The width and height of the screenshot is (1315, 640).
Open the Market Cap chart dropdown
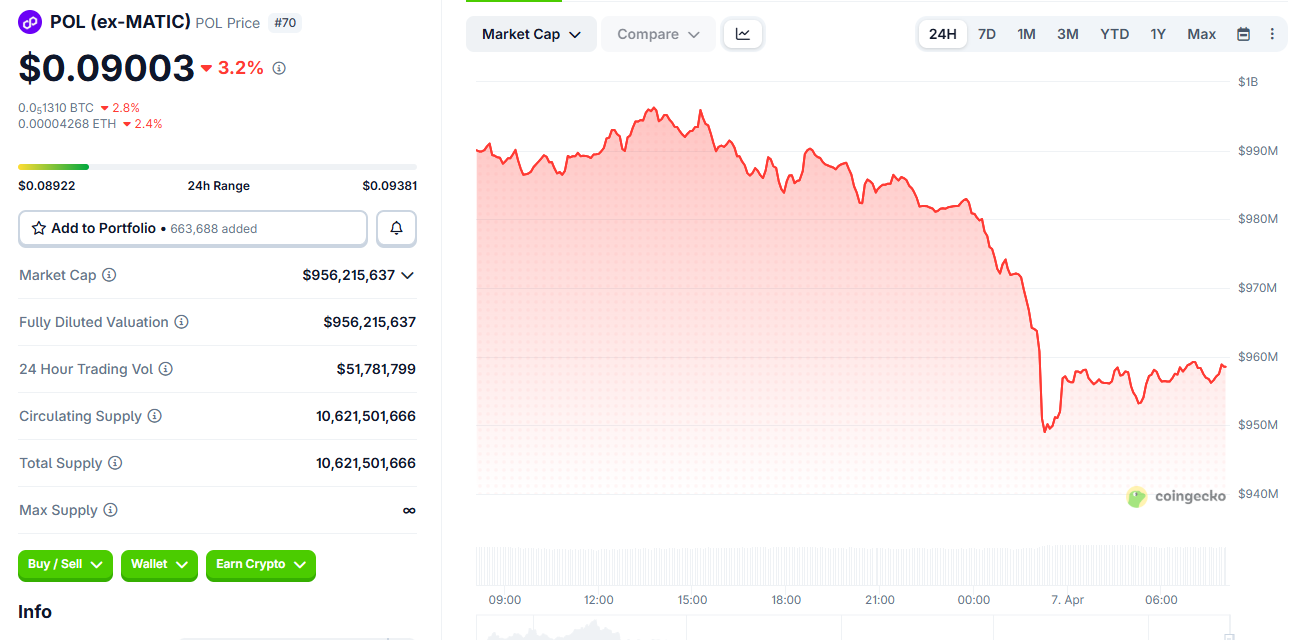click(x=531, y=33)
